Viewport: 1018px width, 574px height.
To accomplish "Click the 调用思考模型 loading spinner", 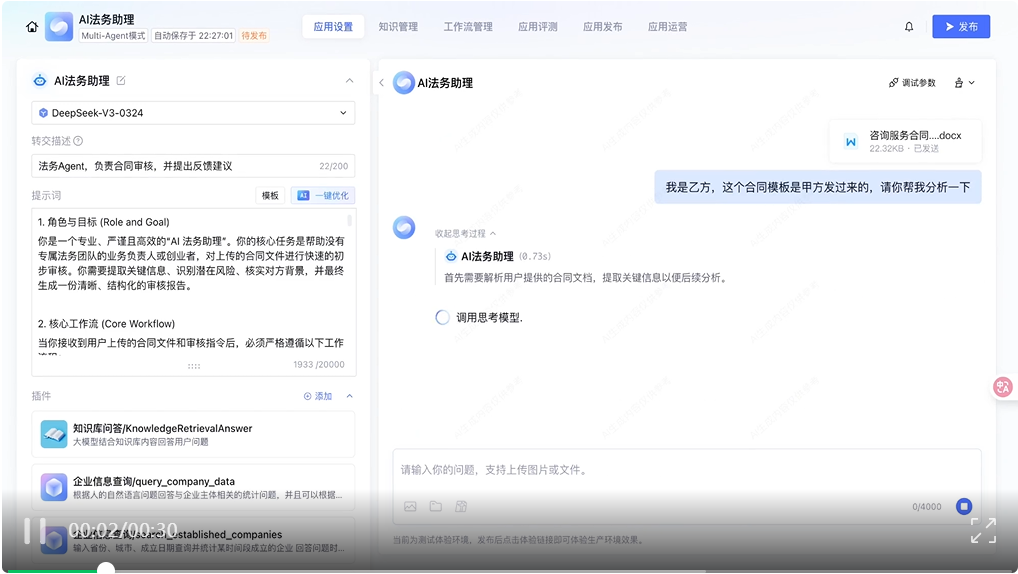I will pos(442,318).
